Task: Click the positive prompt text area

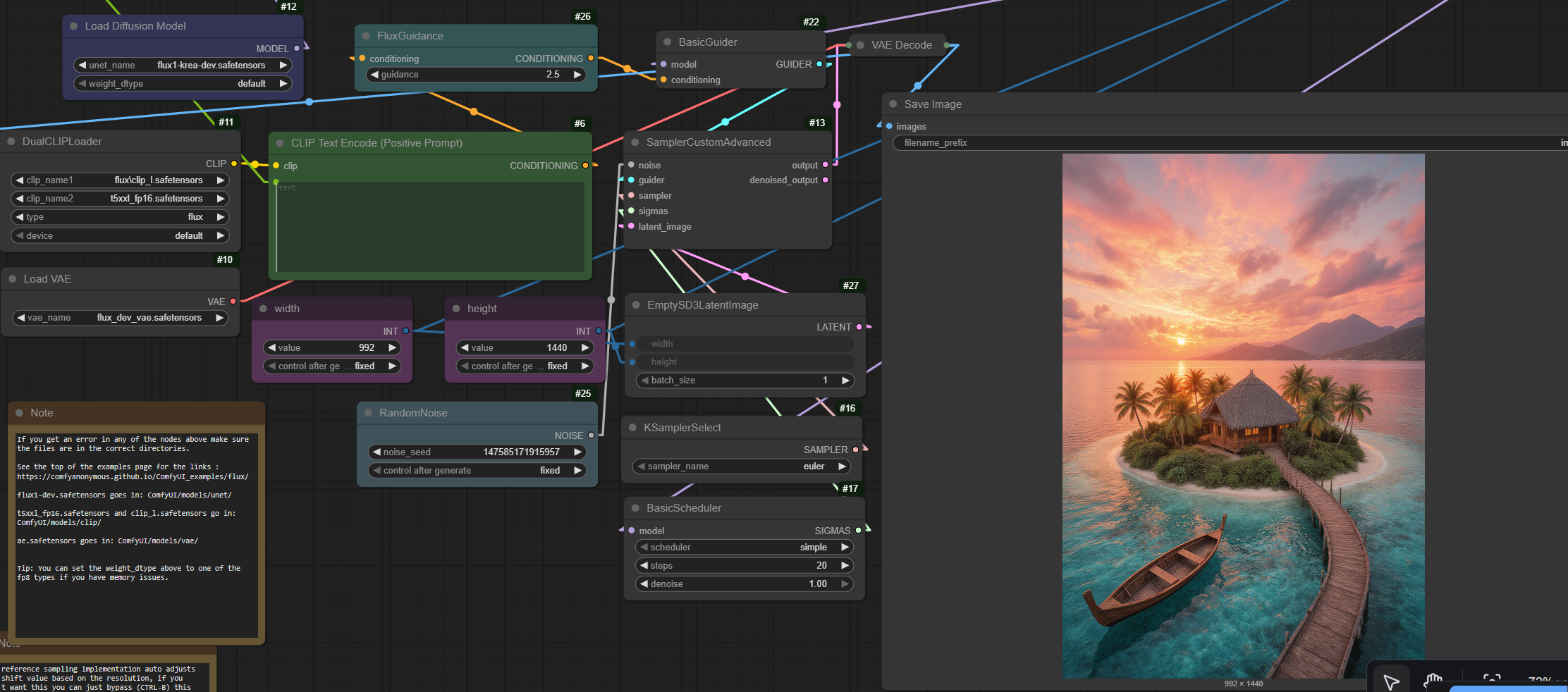Action: [430, 227]
